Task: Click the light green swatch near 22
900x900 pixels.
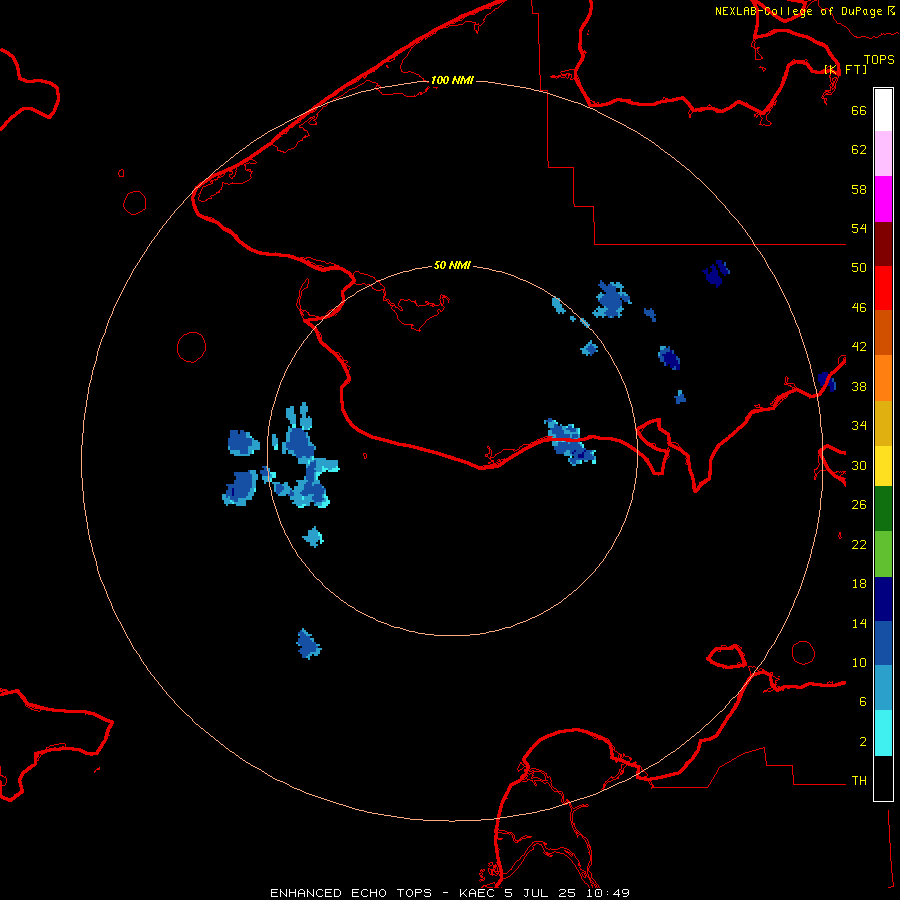Action: click(x=883, y=554)
